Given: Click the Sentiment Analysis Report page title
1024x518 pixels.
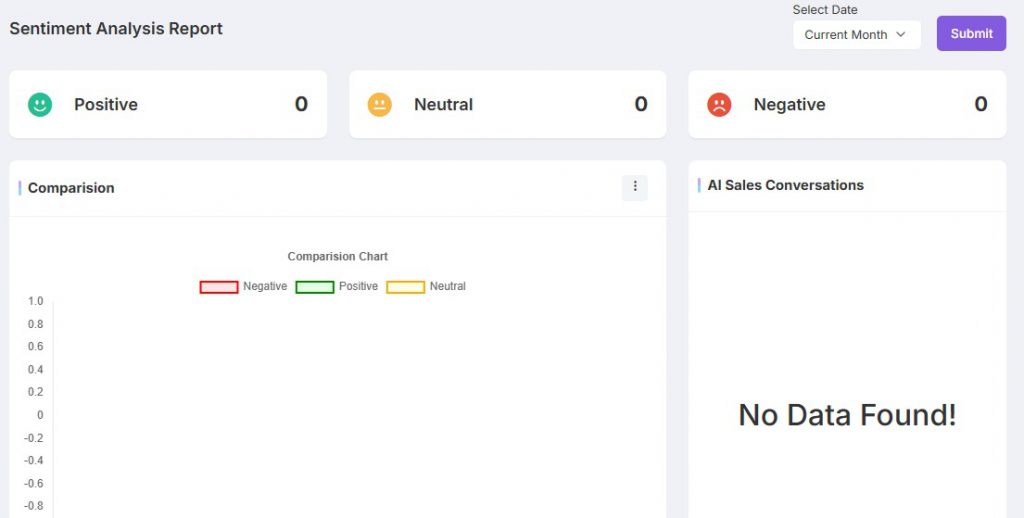Looking at the screenshot, I should coord(116,29).
